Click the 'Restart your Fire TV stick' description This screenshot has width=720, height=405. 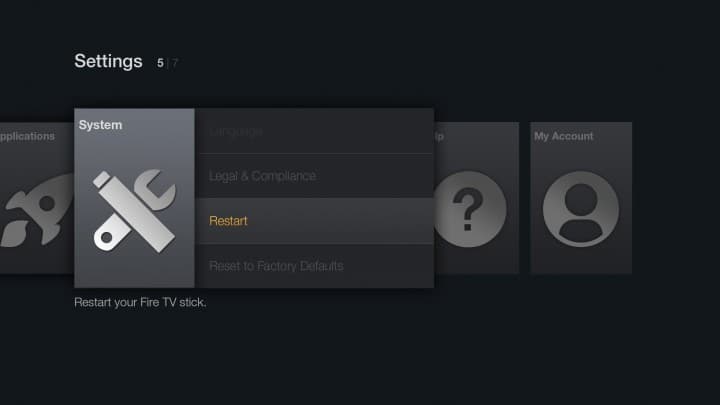[x=140, y=301]
